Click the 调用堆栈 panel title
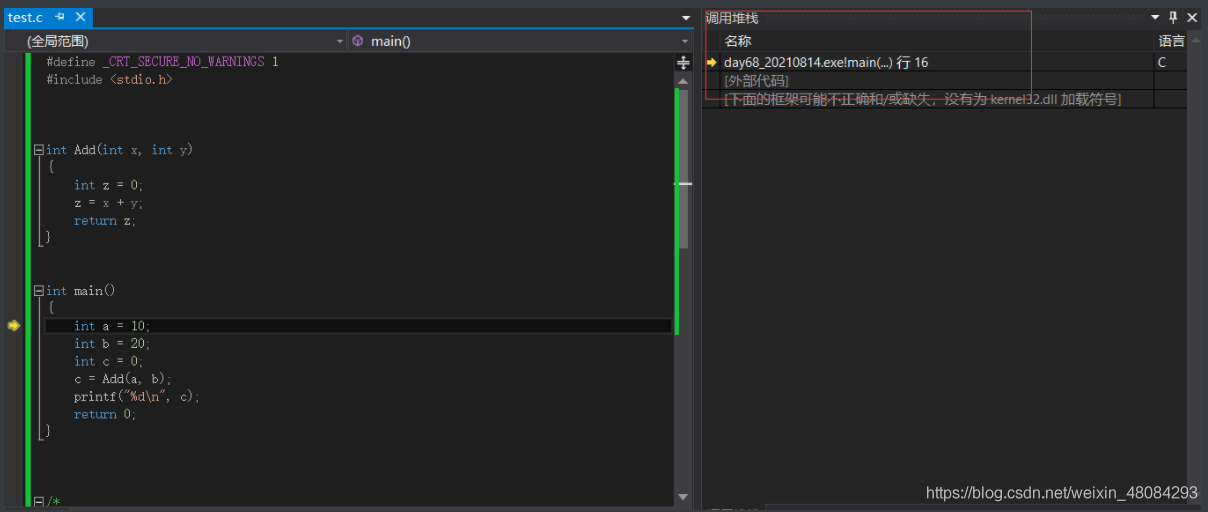 732,18
